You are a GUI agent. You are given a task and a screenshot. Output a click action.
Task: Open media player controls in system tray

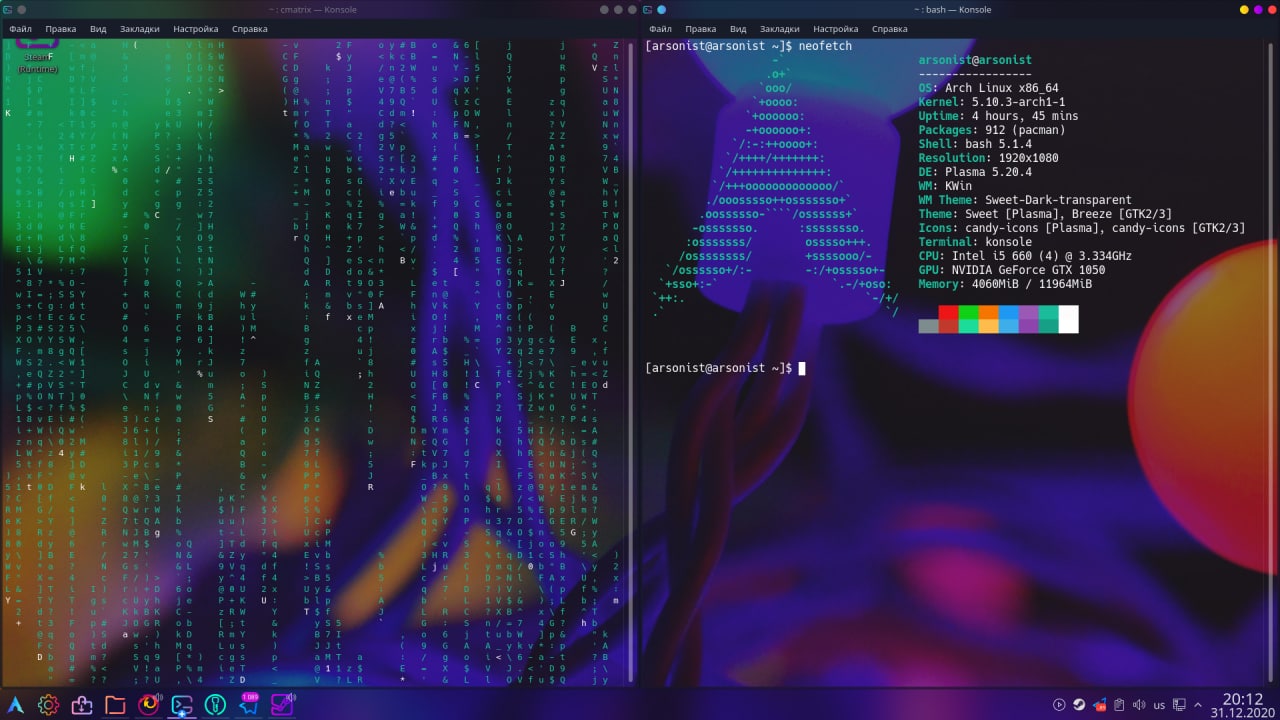1059,705
